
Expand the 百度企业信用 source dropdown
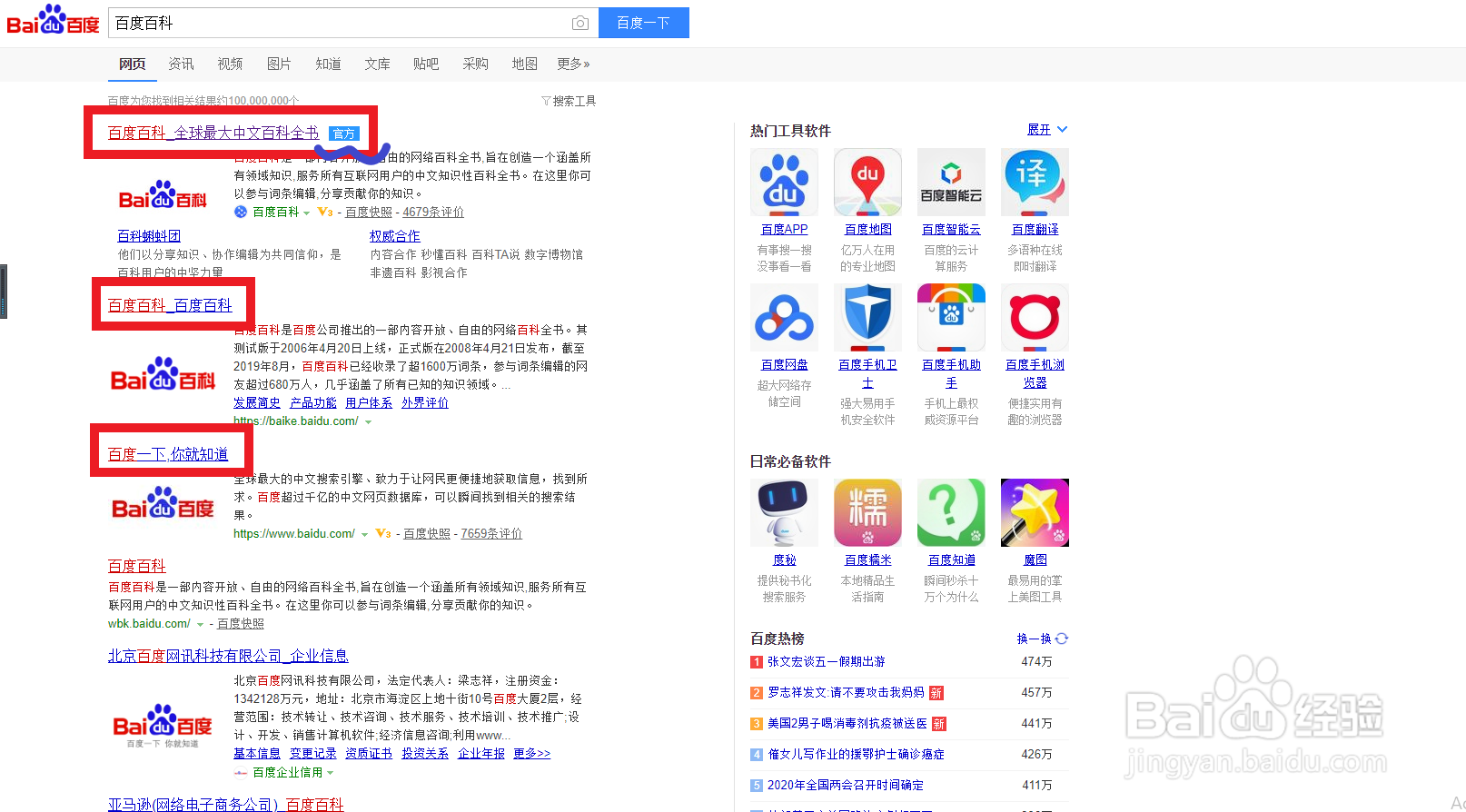(x=330, y=773)
